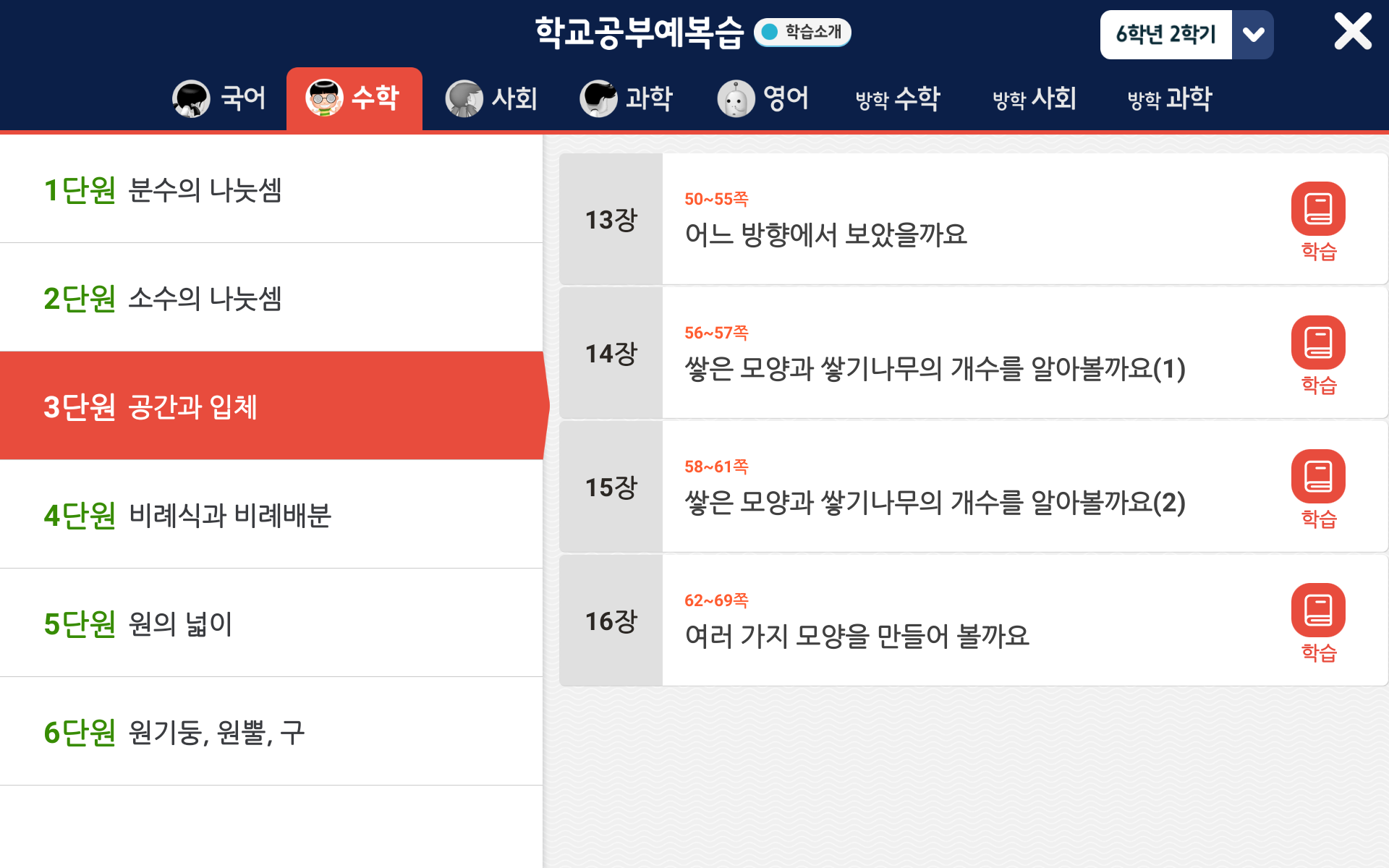Select unit 6단원 원기둥, 원뿔, 구
This screenshot has height=868, width=1389.
(x=271, y=732)
